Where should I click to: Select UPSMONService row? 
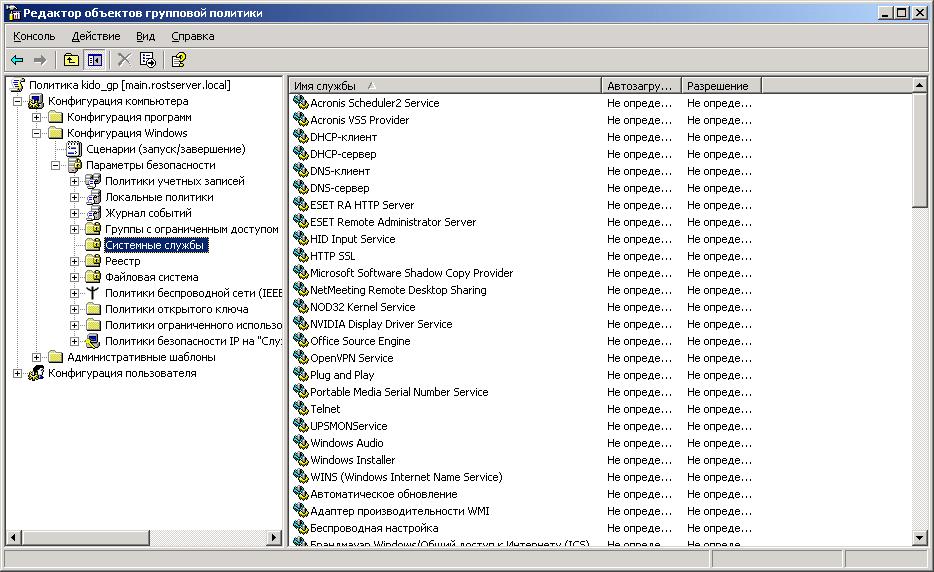(x=348, y=426)
